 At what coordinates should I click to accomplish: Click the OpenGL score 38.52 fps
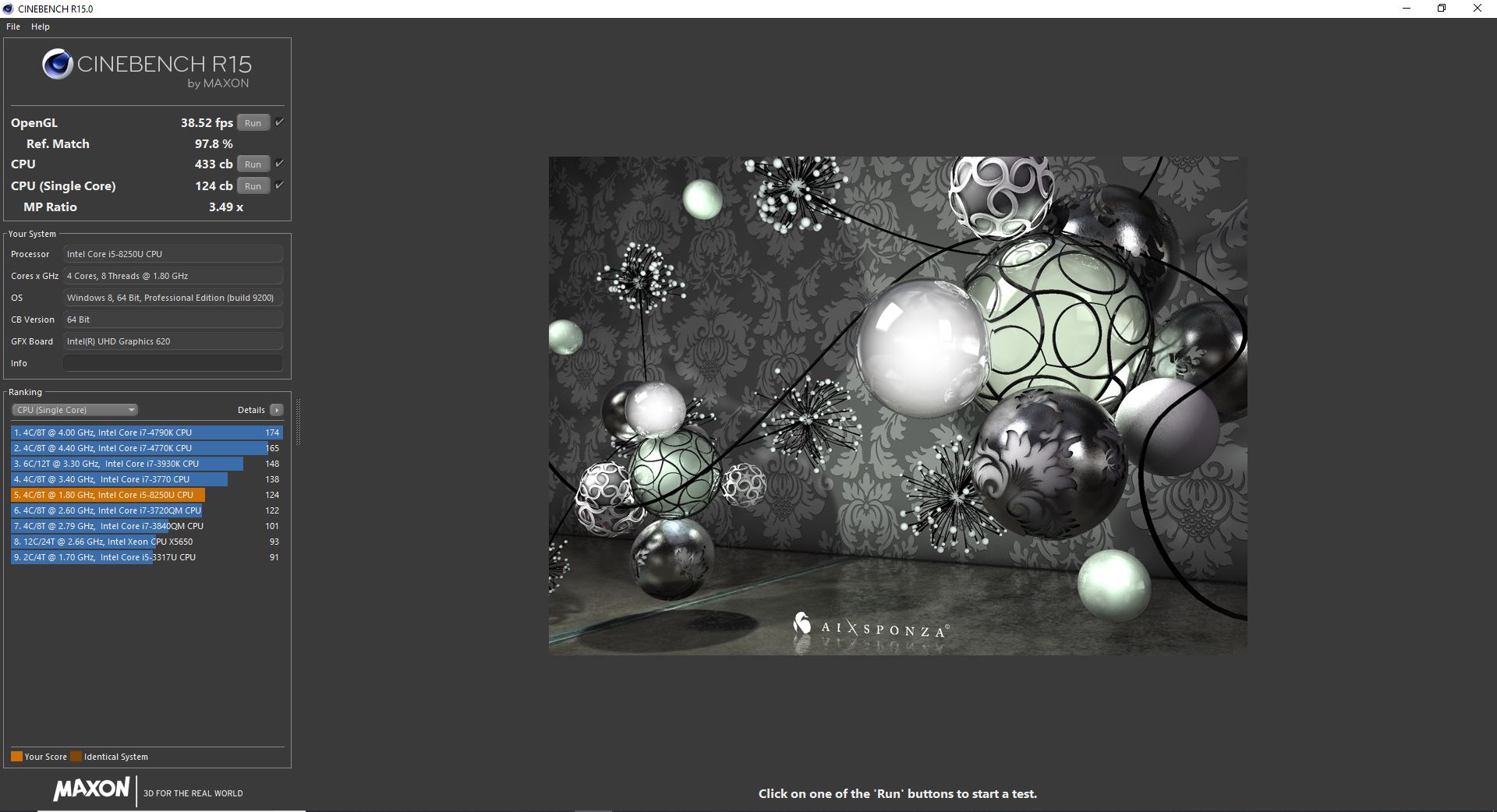click(207, 123)
